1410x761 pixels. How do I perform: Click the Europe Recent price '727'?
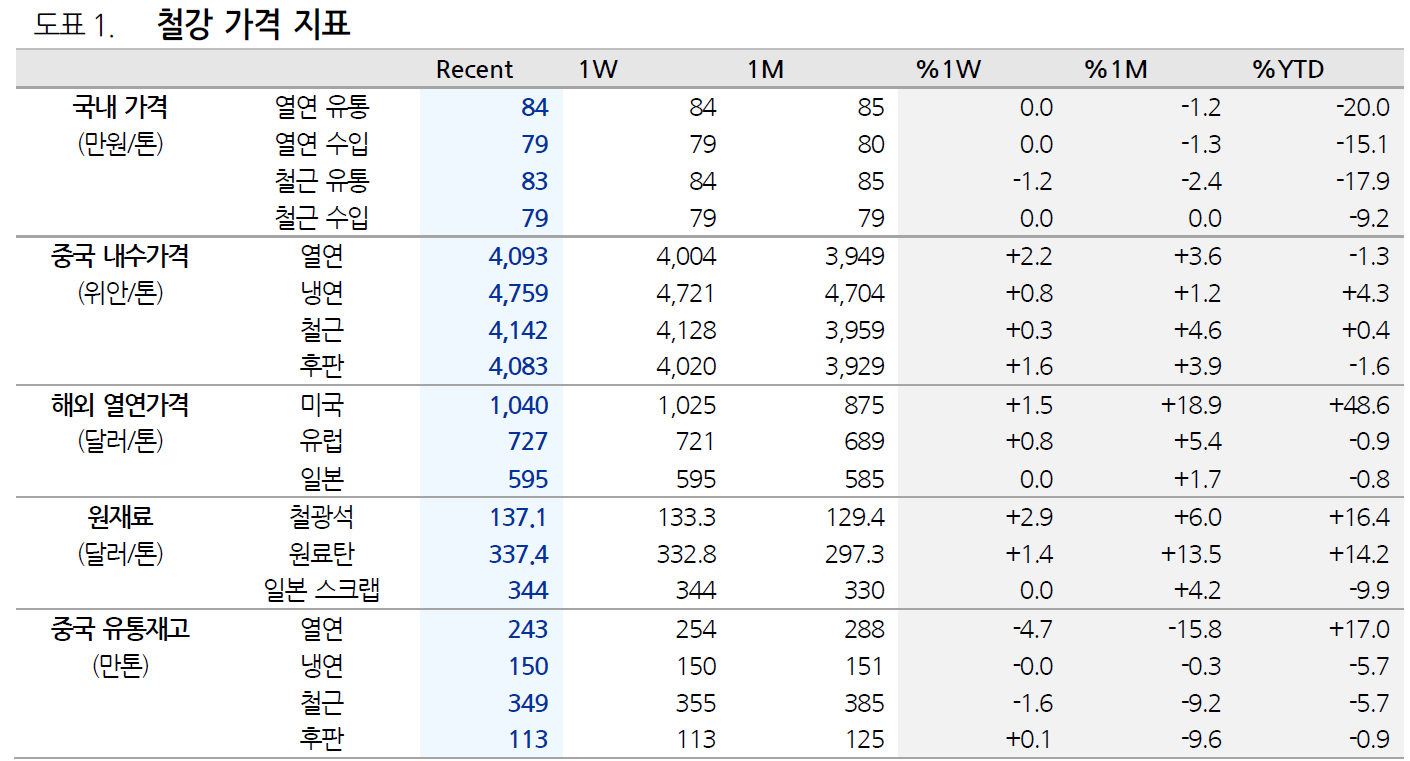[x=528, y=442]
